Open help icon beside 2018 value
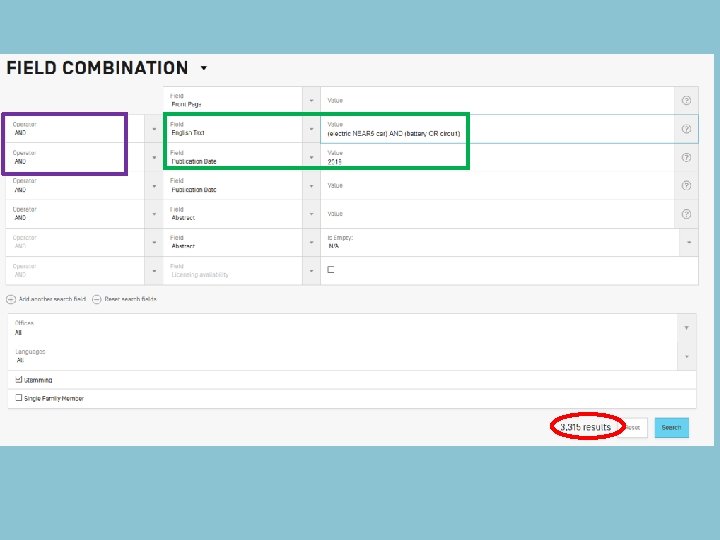720x540 pixels. click(686, 158)
